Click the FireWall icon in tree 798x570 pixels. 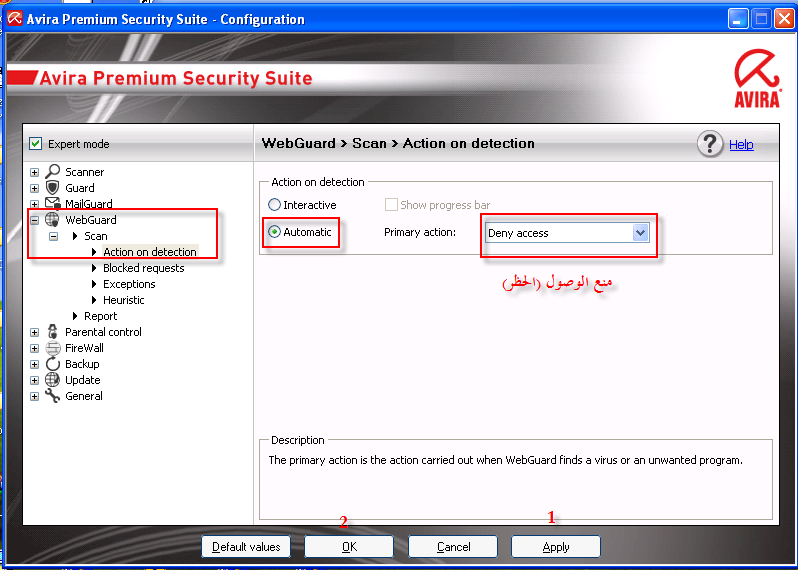52,348
